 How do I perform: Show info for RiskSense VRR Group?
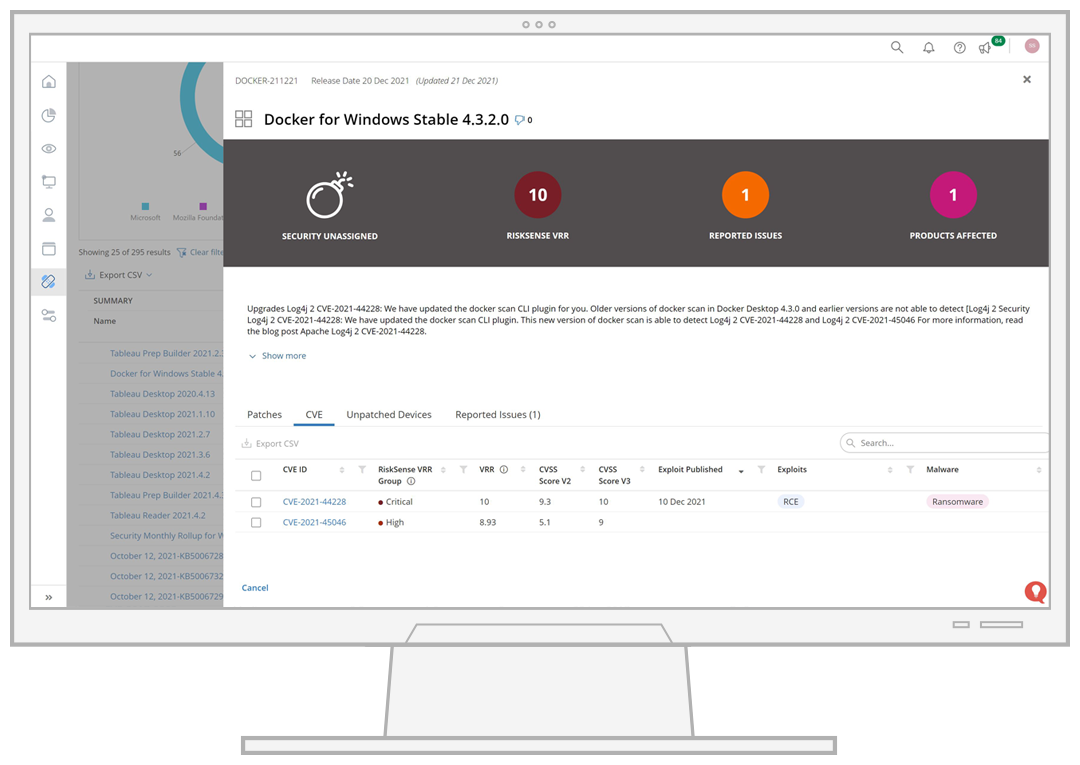(x=411, y=481)
